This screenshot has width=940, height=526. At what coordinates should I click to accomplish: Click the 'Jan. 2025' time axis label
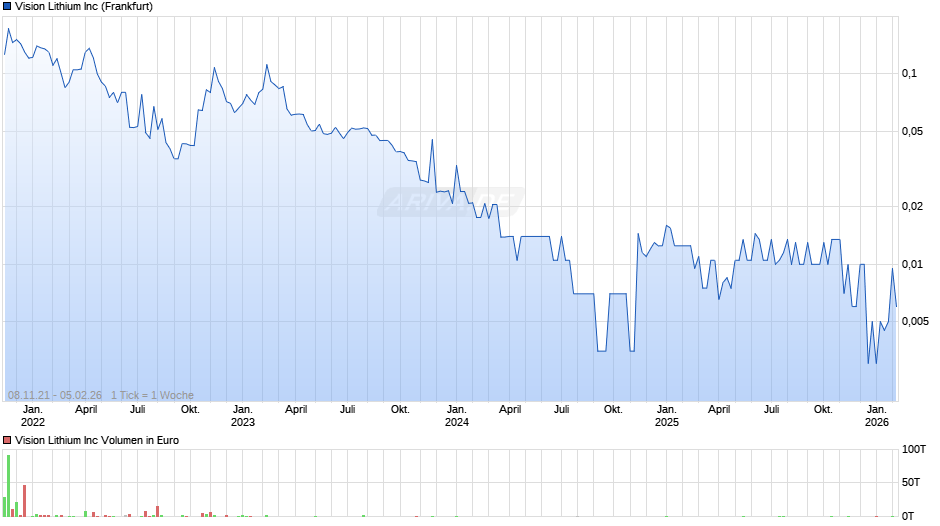[667, 416]
